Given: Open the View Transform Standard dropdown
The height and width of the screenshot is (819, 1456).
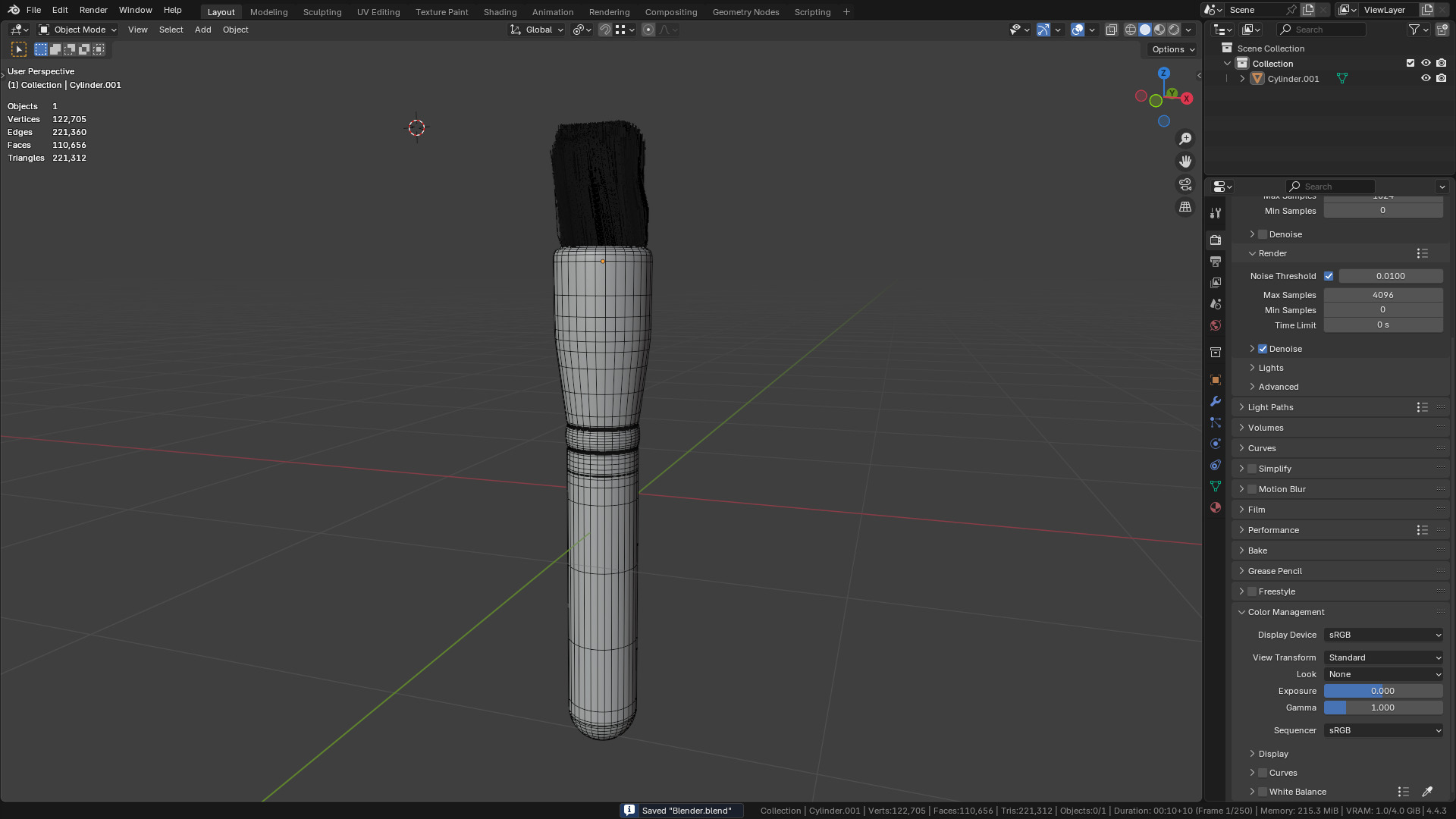Looking at the screenshot, I should coord(1384,657).
